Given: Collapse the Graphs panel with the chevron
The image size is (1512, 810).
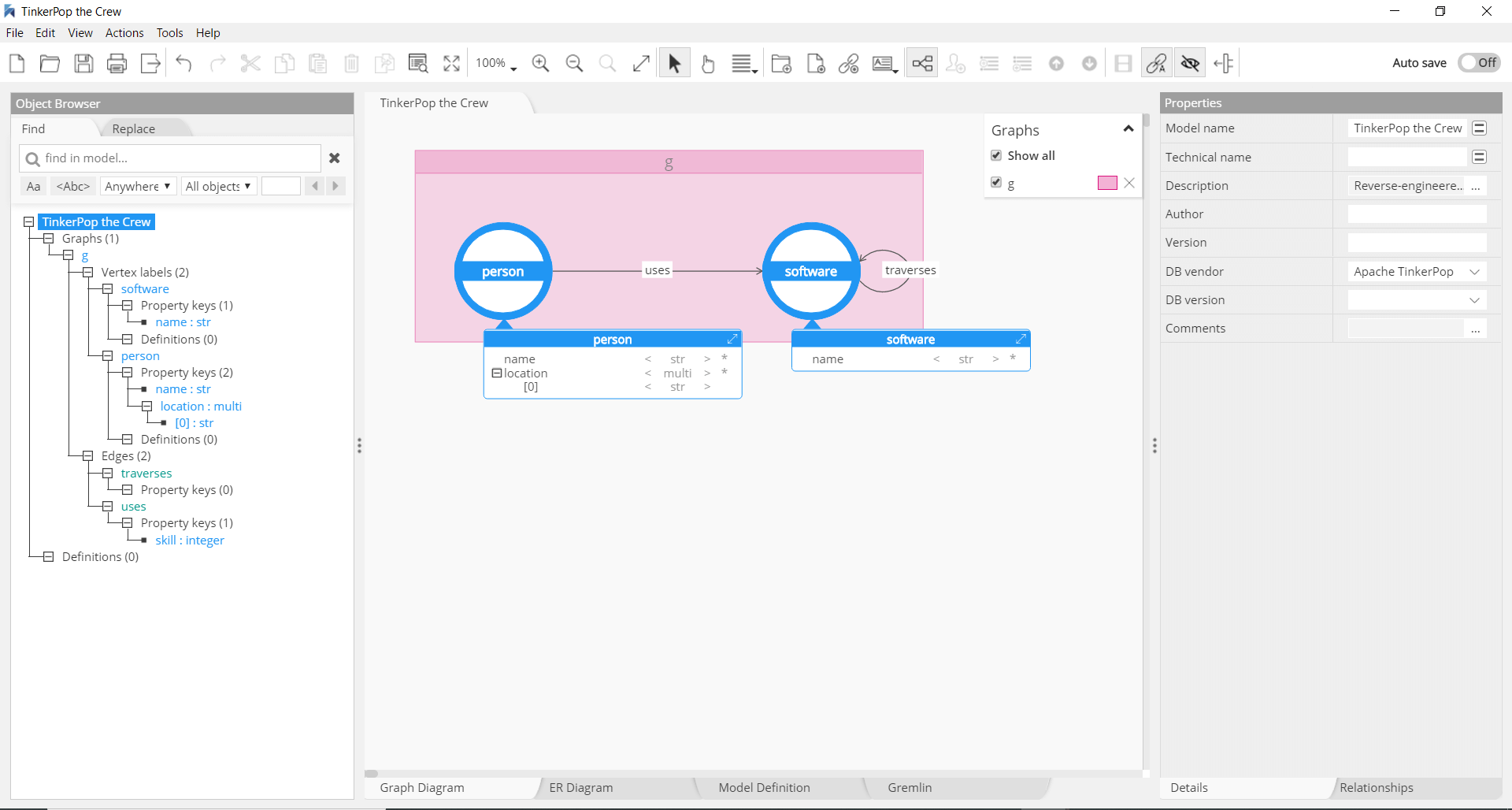Looking at the screenshot, I should pyautogui.click(x=1128, y=129).
